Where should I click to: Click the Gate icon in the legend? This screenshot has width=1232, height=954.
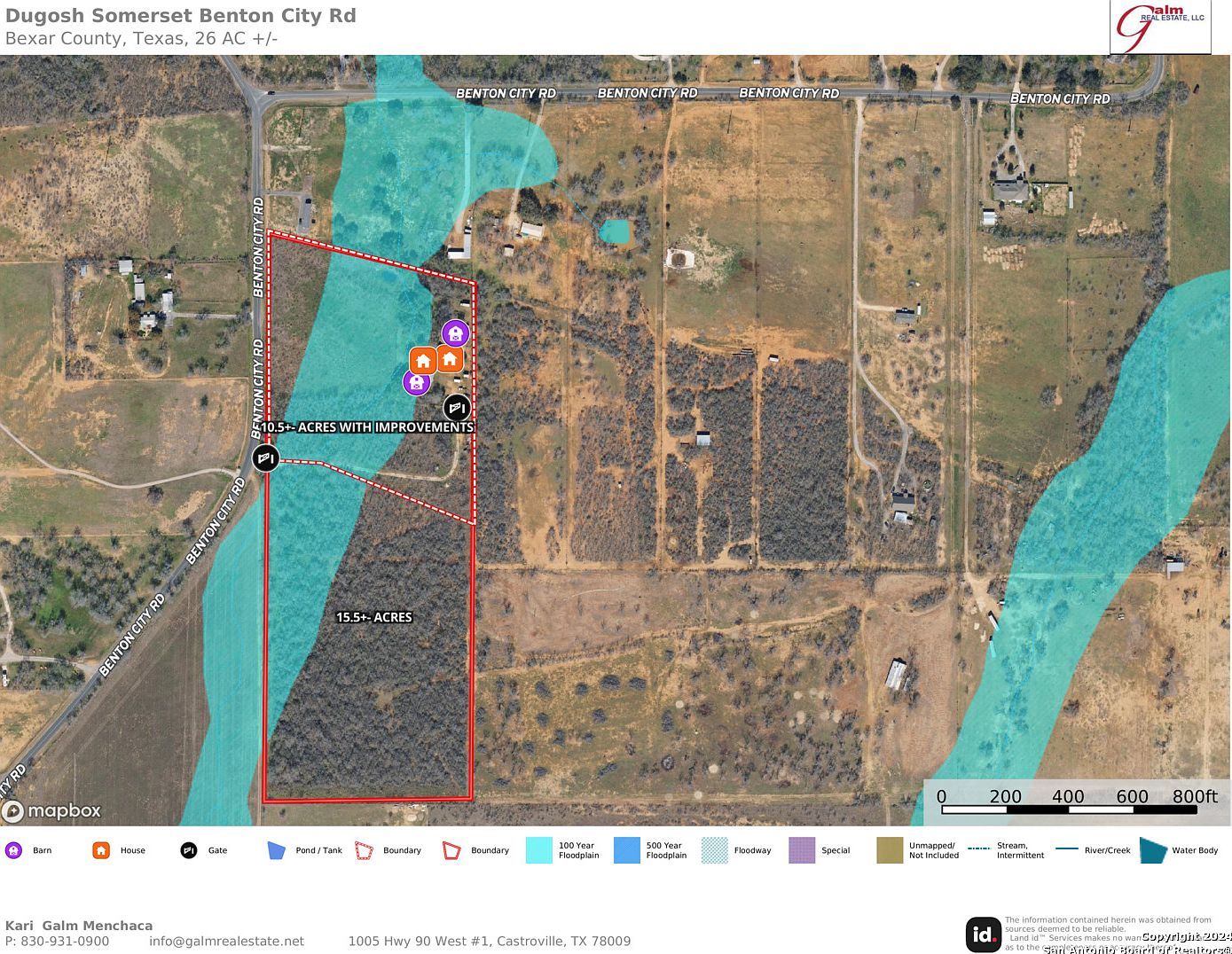[x=188, y=849]
